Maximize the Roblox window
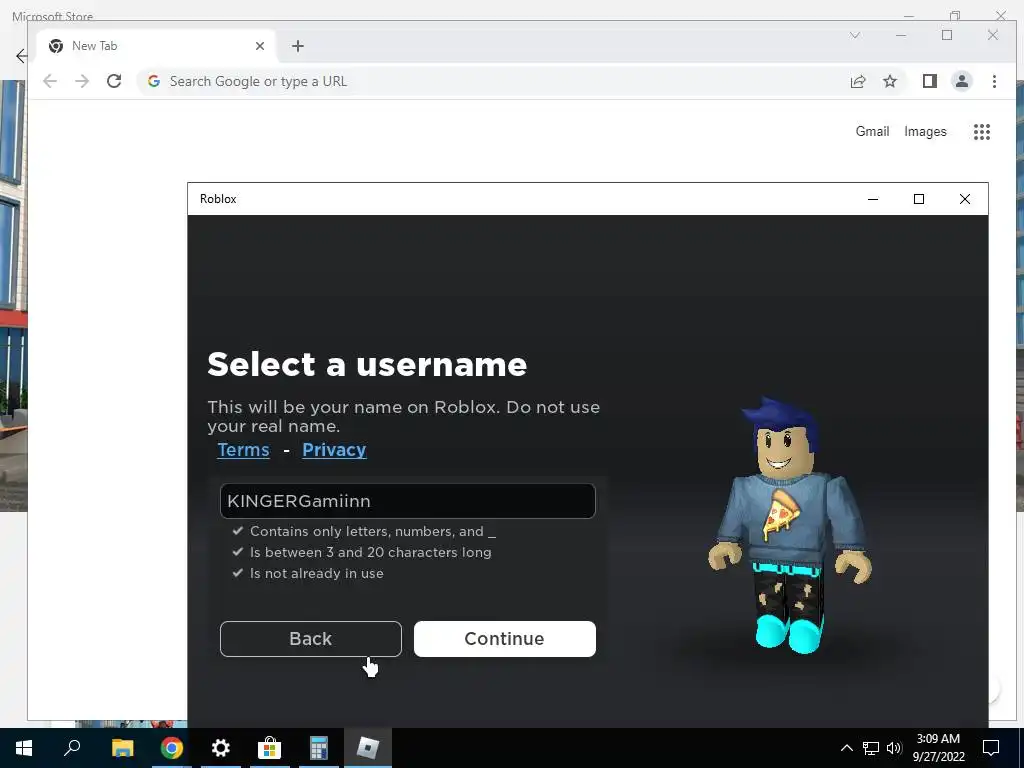The width and height of the screenshot is (1024, 768). point(919,199)
